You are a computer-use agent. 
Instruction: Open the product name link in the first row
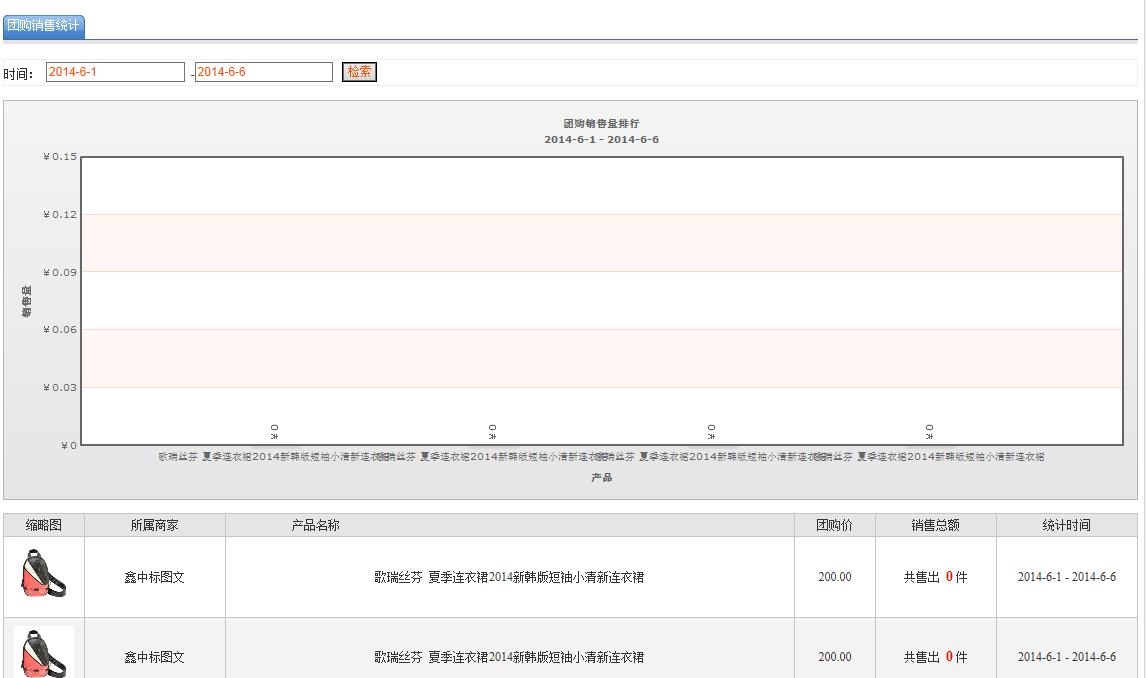[x=509, y=577]
